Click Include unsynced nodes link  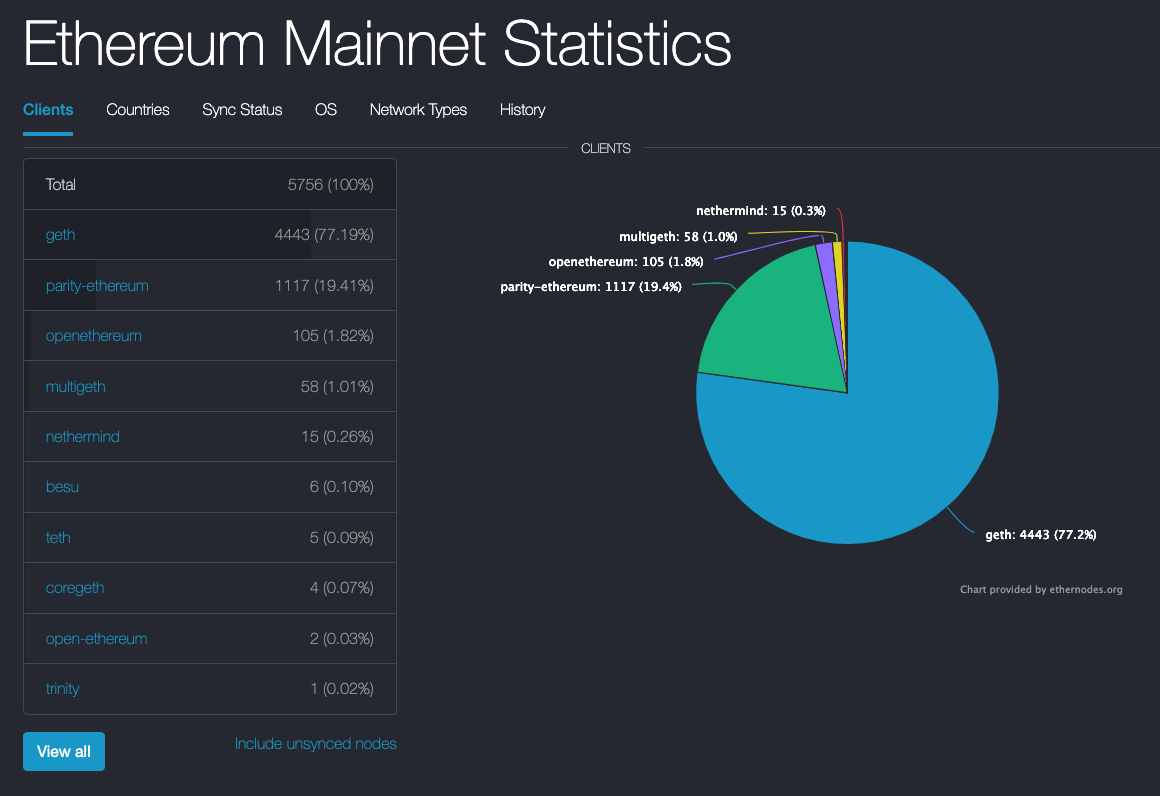[x=316, y=743]
